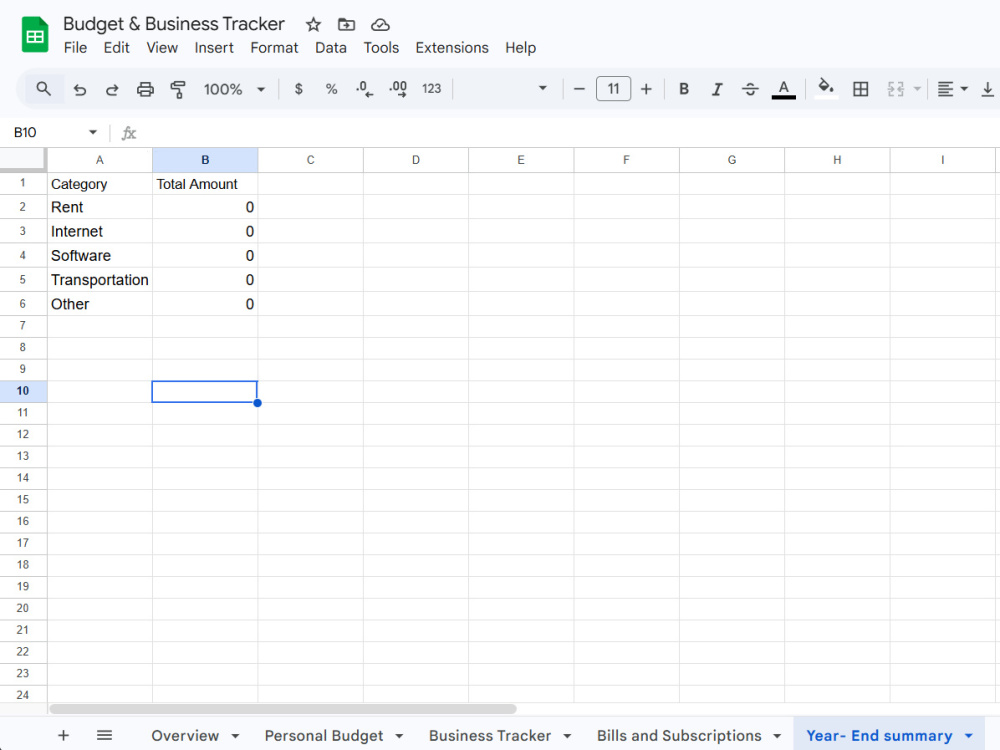Screen dimensions: 1000x750
Task: Open the Edit menu
Action: point(117,48)
